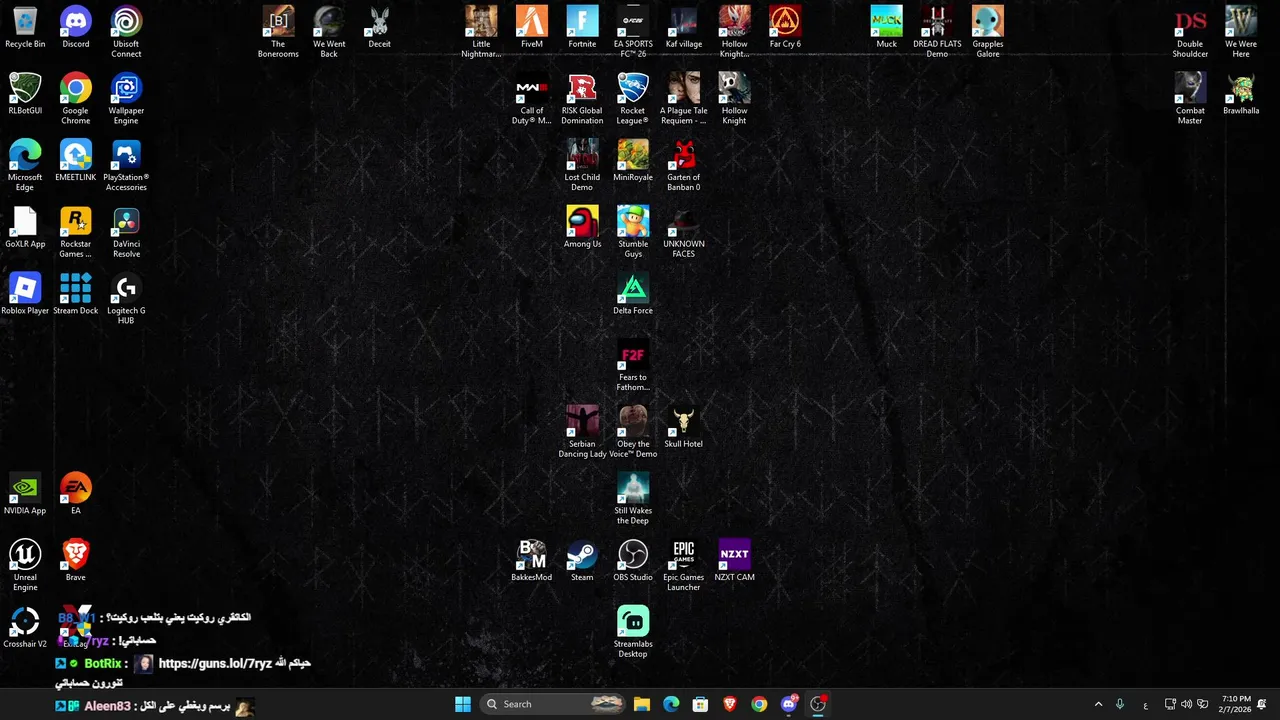The height and width of the screenshot is (720, 1280).
Task: Select the Call of Duty MW3 icon
Action: click(x=532, y=99)
